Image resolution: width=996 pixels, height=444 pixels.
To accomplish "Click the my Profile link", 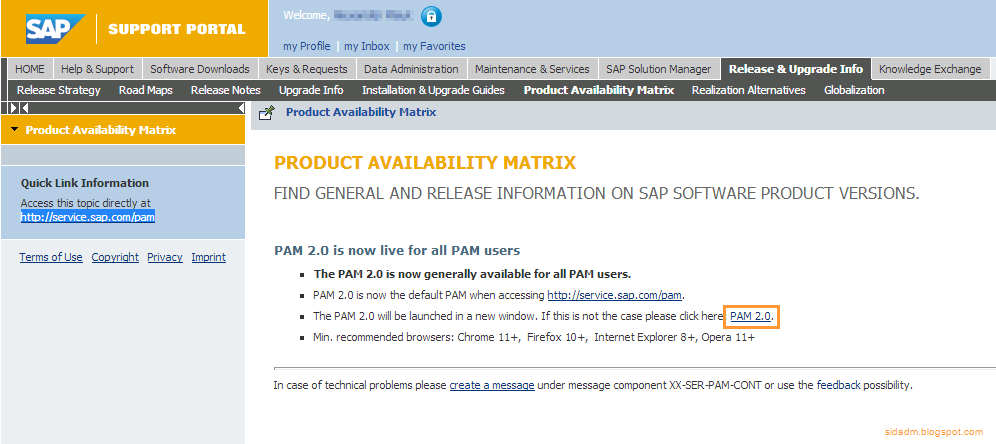I will 307,46.
